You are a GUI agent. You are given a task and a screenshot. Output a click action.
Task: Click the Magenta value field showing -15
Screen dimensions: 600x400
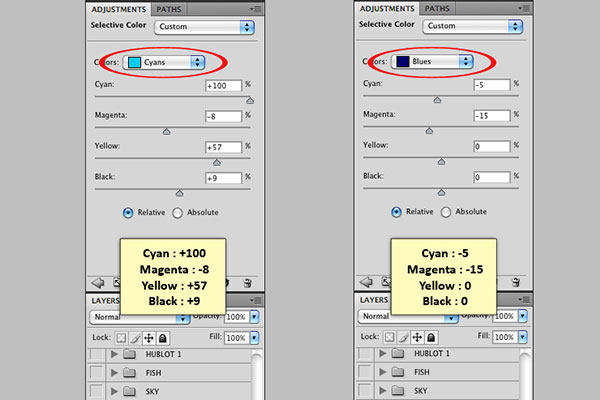click(492, 116)
